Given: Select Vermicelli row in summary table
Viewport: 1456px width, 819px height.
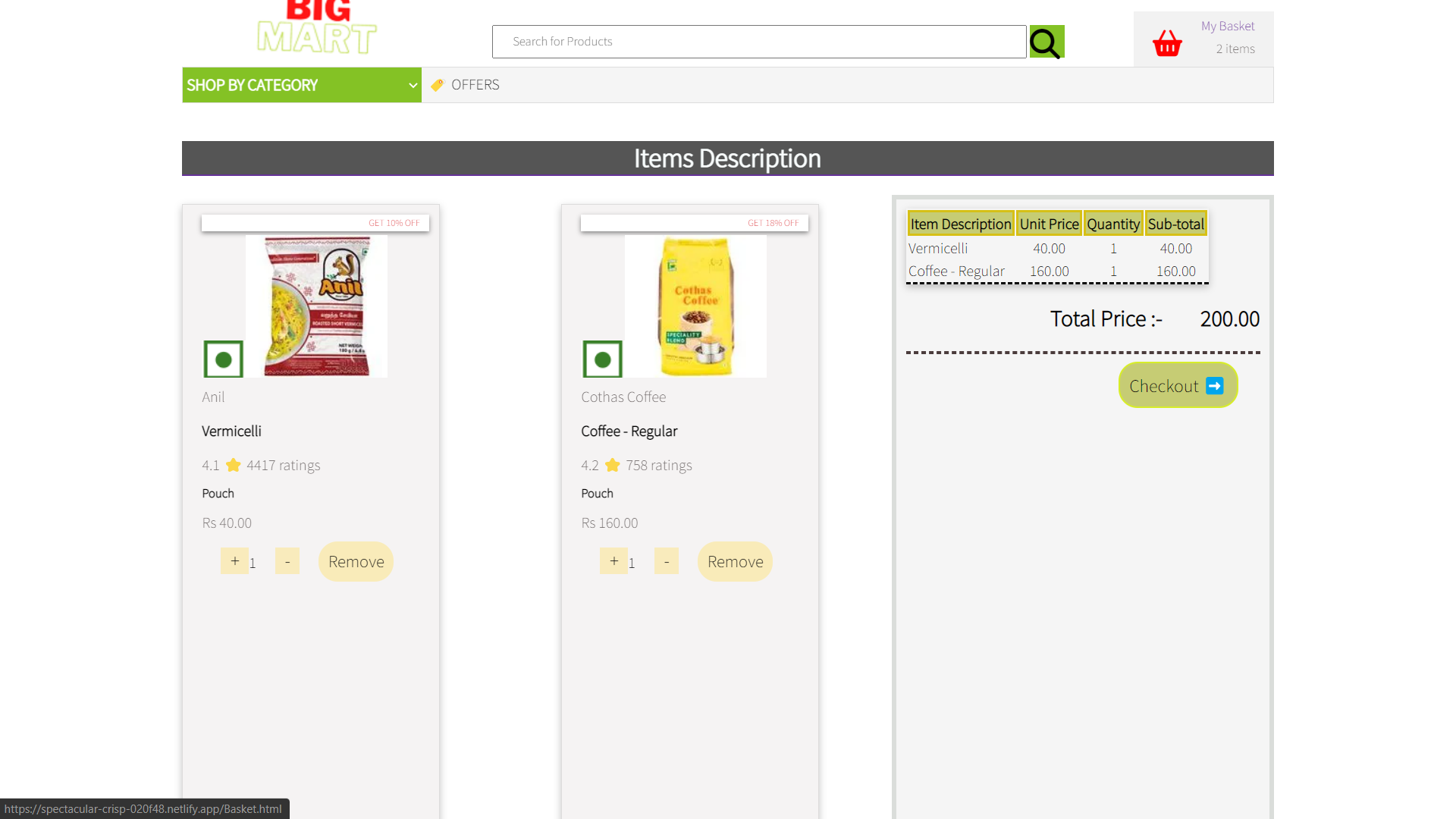Looking at the screenshot, I should tap(1057, 248).
